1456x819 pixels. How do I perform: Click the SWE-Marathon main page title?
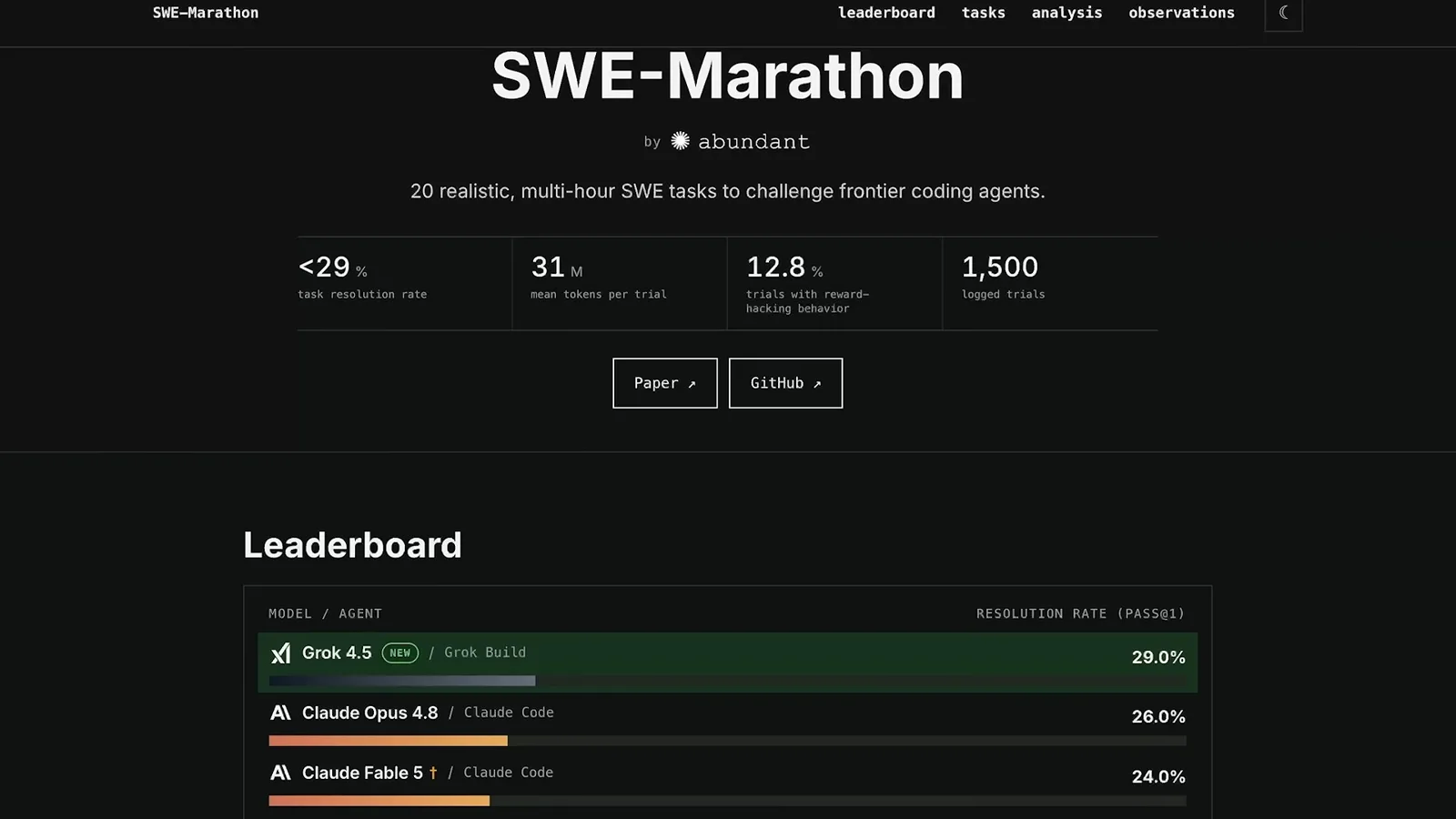click(727, 76)
